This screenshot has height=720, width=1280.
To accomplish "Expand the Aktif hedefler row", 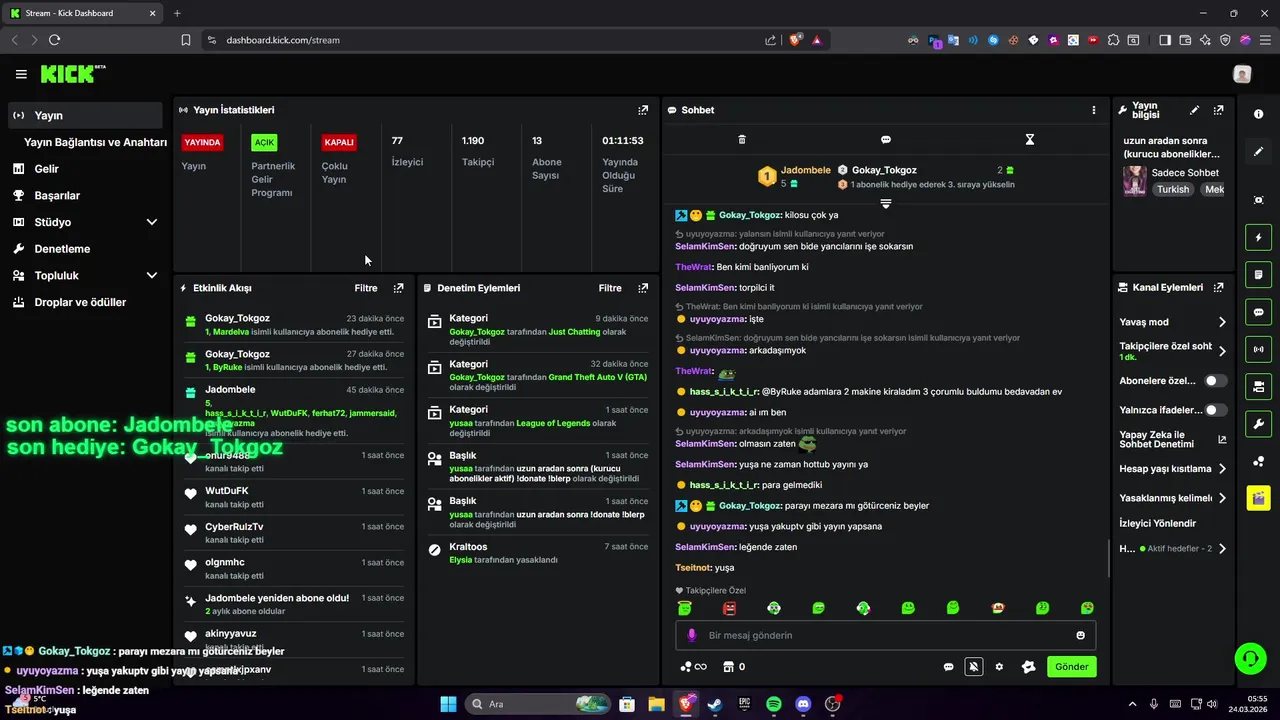I will (x=1222, y=549).
